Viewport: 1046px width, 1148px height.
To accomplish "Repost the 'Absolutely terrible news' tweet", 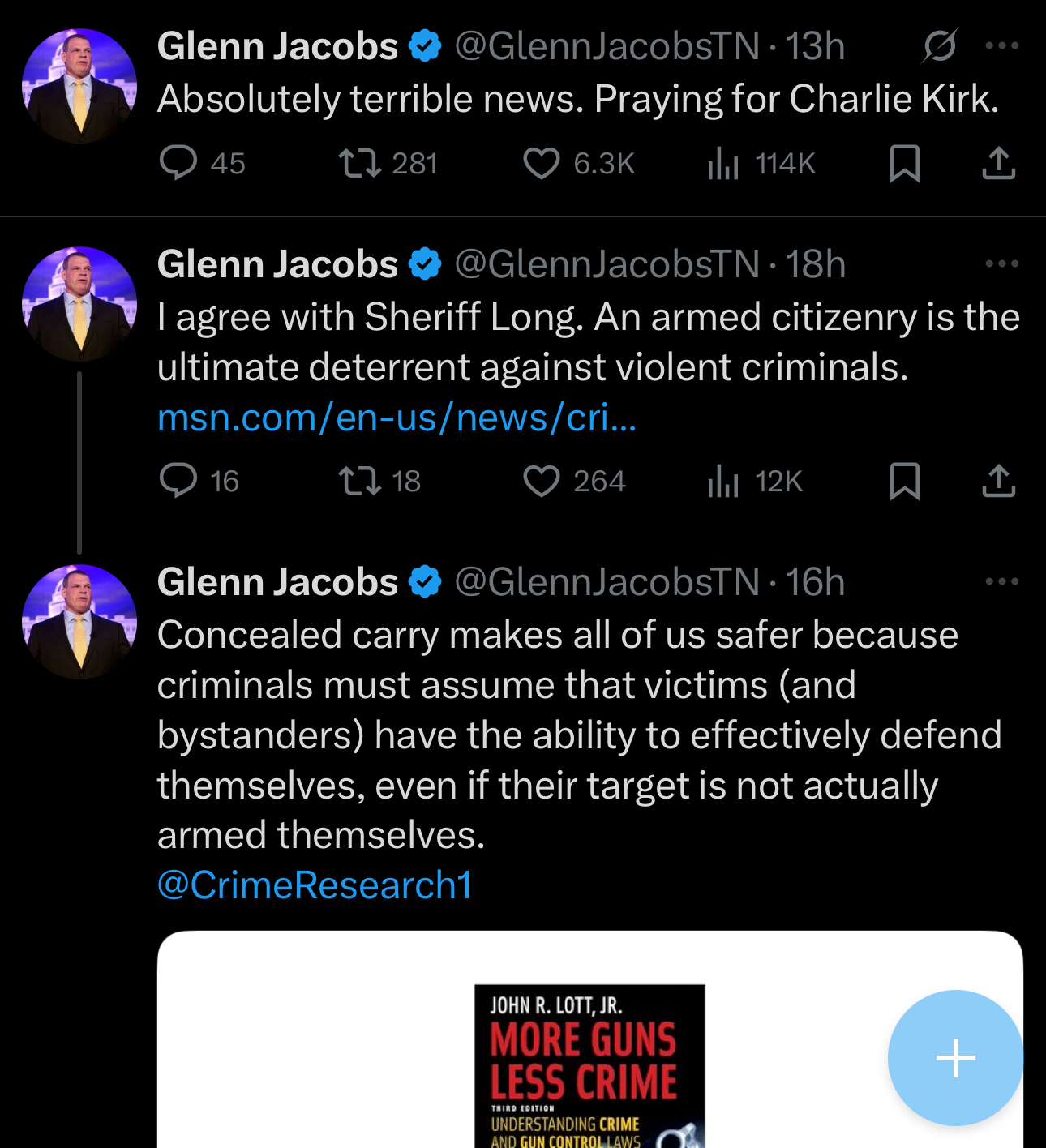I will click(x=360, y=162).
